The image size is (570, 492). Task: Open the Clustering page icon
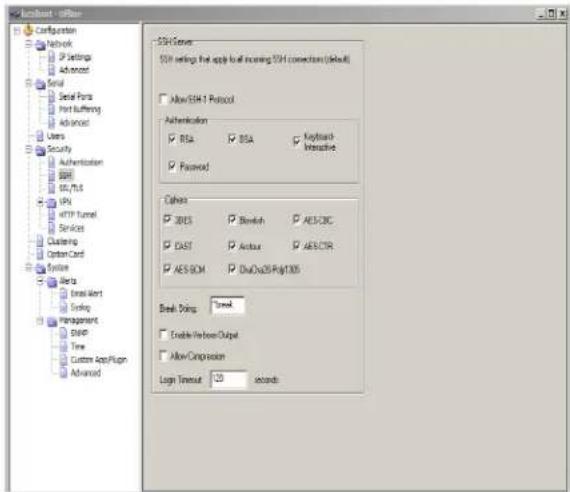tap(40, 241)
